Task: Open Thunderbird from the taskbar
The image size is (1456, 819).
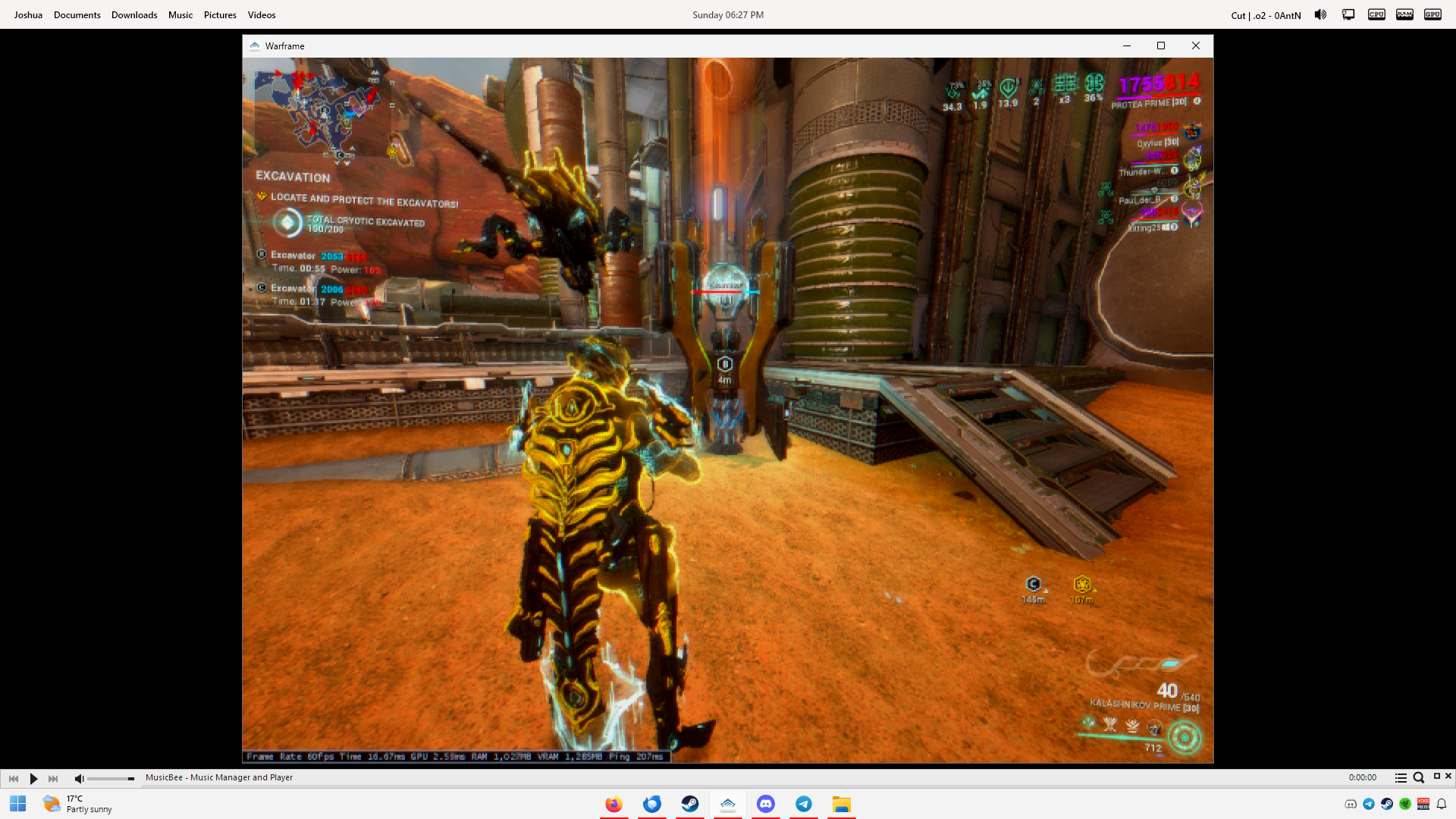Action: coord(652,804)
